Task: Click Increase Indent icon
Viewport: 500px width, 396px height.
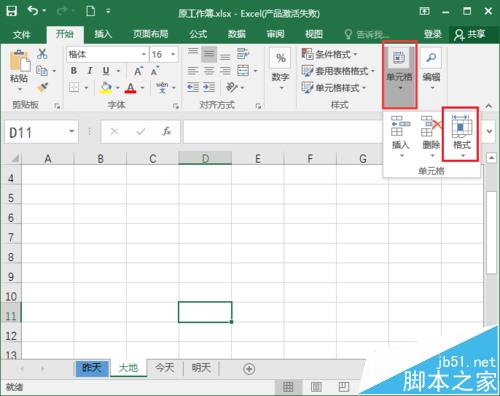Action: (x=209, y=87)
